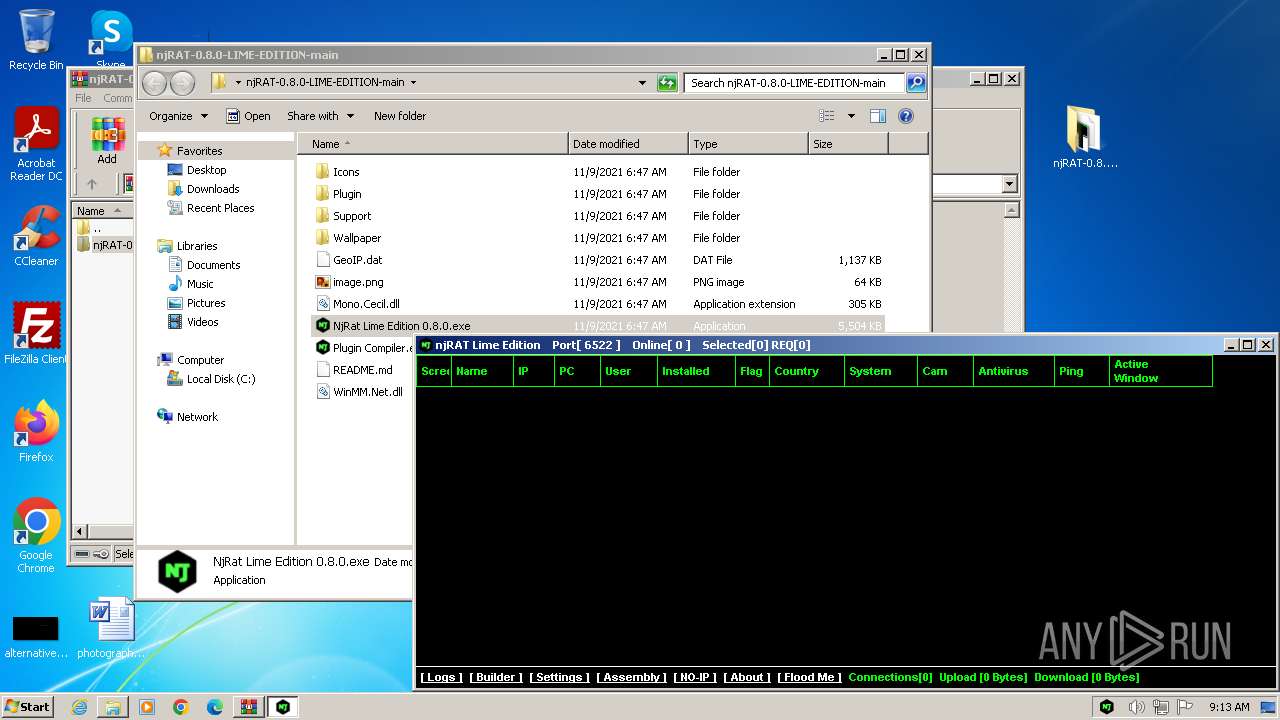Open WinRAR File menu

(x=83, y=98)
